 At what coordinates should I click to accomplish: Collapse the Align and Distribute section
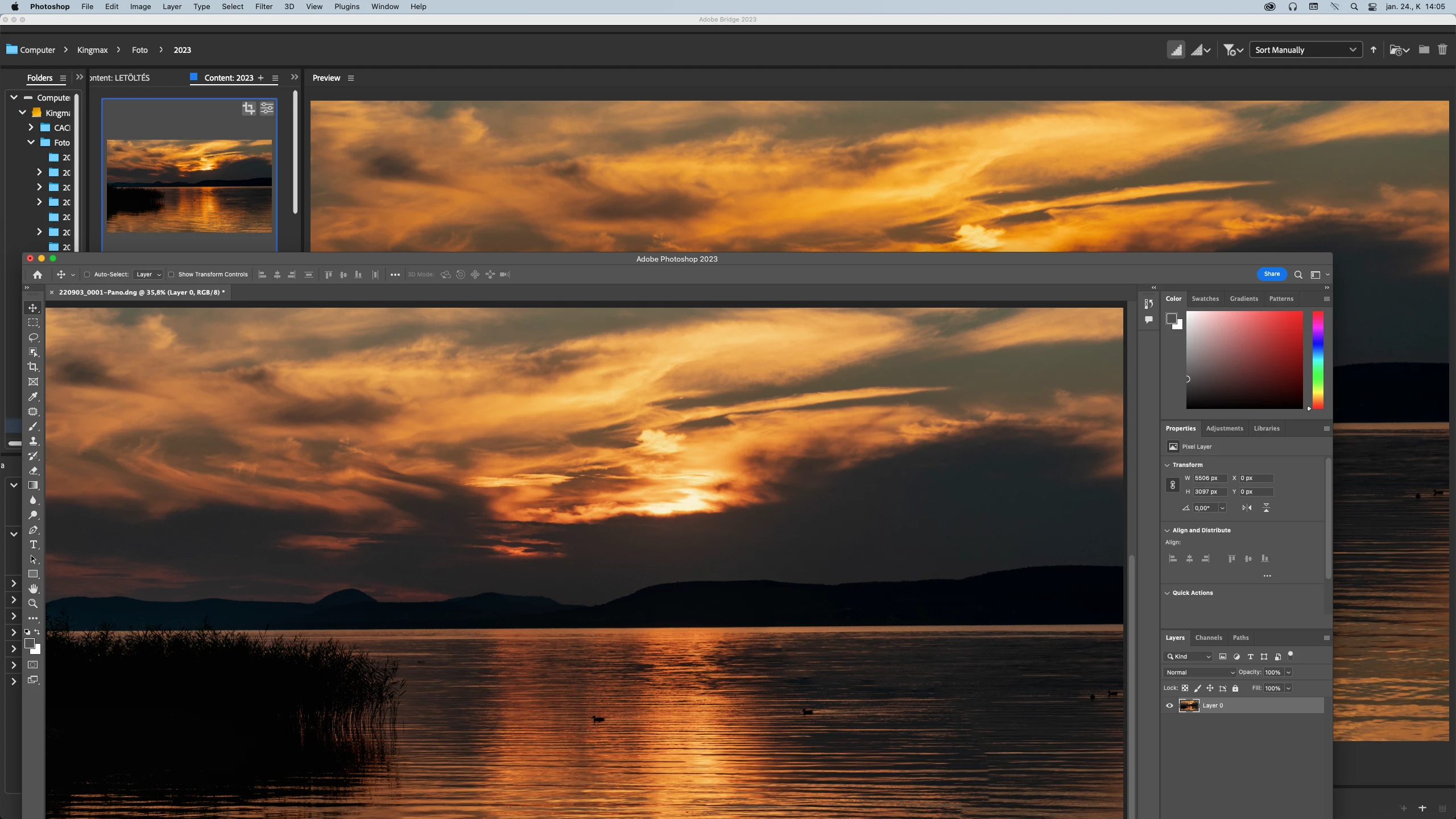tap(1167, 530)
